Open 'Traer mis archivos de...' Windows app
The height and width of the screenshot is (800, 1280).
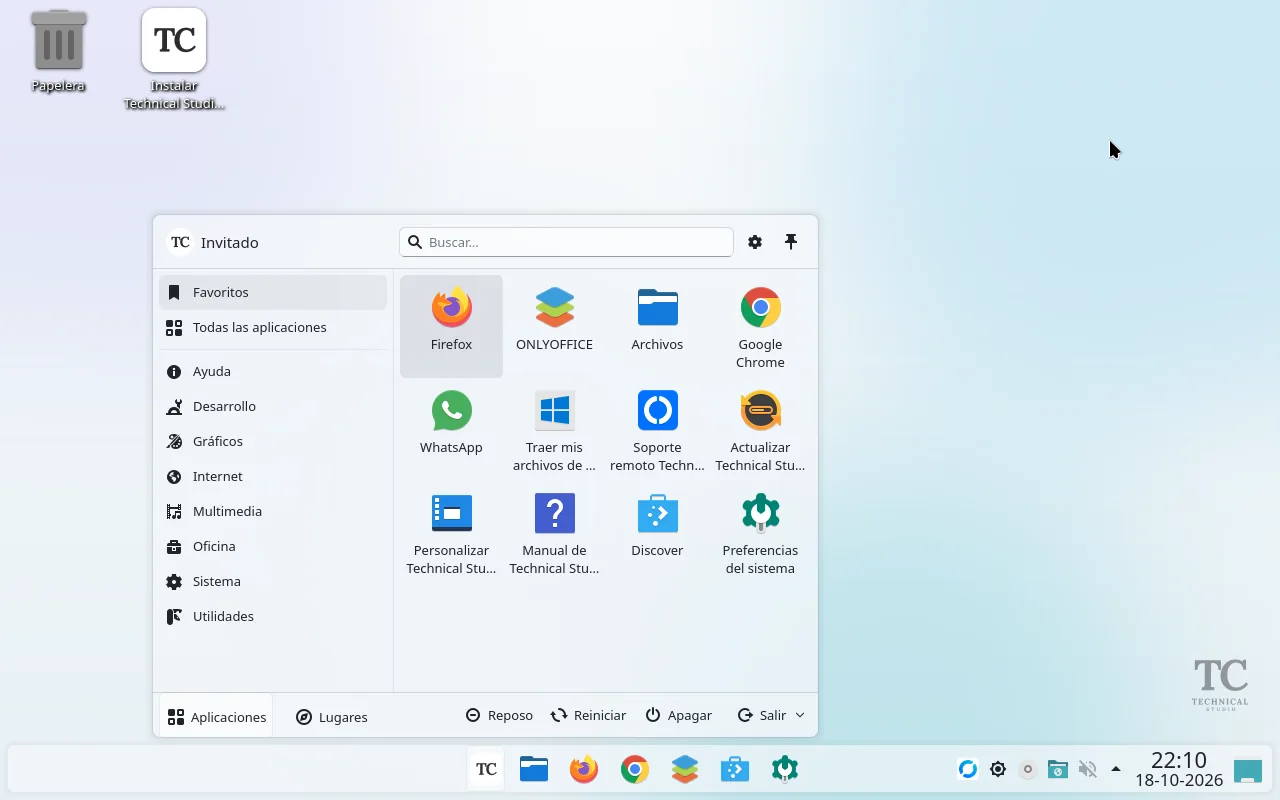(554, 429)
